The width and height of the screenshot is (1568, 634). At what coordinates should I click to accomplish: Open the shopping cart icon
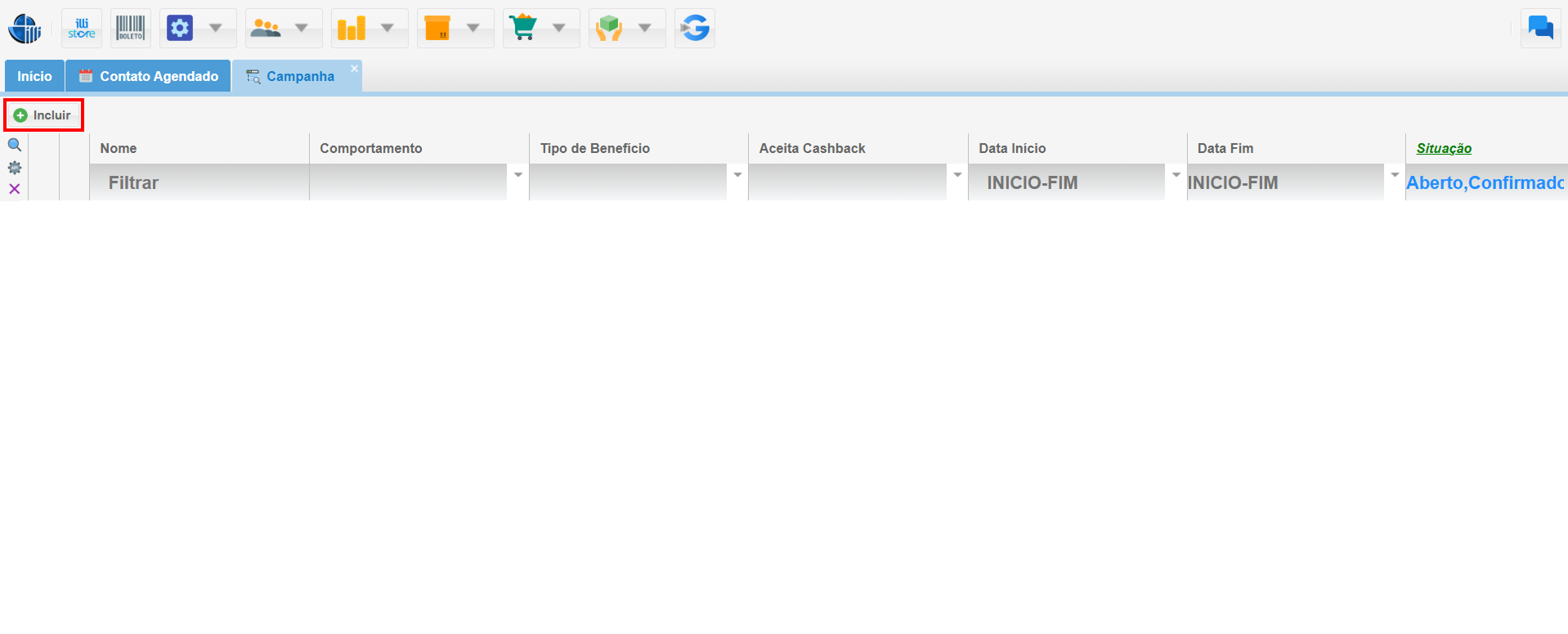pyautogui.click(x=523, y=29)
